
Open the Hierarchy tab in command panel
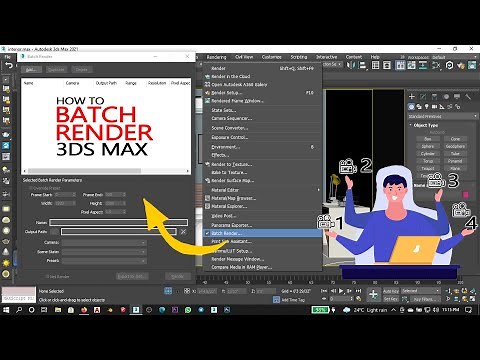tap(434, 97)
